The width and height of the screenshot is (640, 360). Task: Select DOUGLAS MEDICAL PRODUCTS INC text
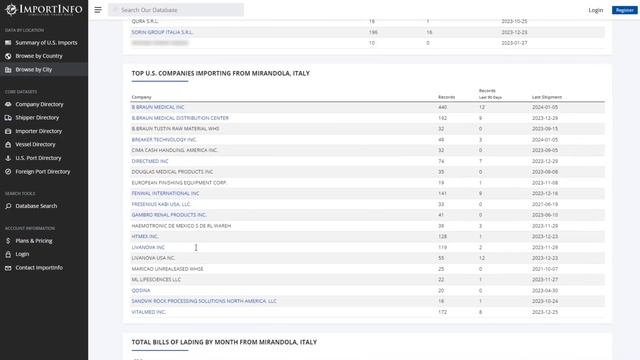(172, 172)
